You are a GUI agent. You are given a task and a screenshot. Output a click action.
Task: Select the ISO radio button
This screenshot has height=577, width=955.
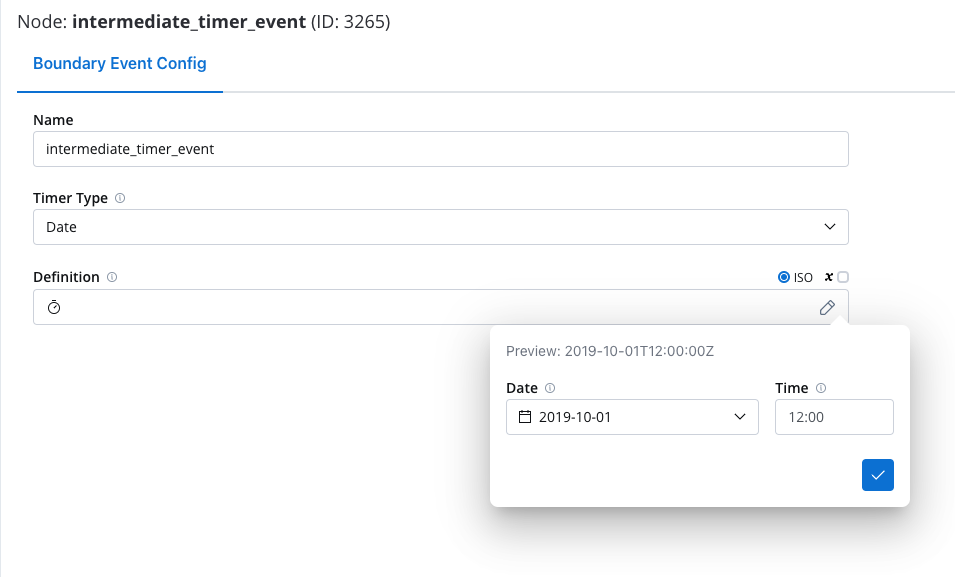(784, 277)
